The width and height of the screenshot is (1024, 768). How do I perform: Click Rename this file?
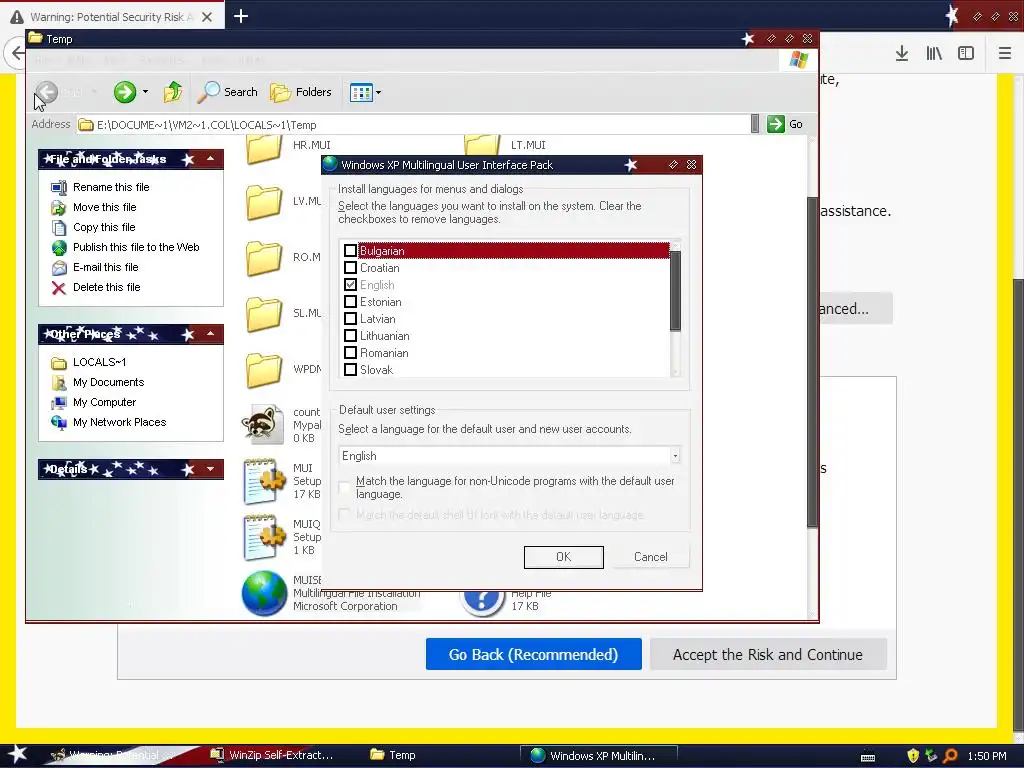[x=111, y=187]
